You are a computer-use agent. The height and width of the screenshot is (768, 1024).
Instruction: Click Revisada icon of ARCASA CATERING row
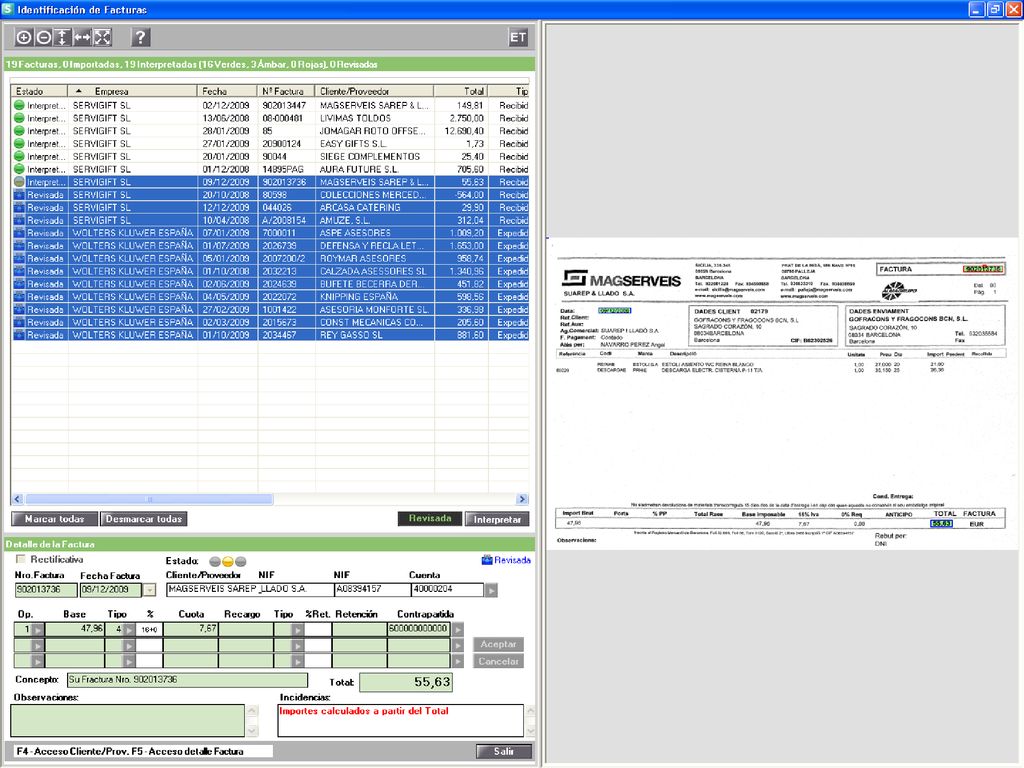point(19,208)
